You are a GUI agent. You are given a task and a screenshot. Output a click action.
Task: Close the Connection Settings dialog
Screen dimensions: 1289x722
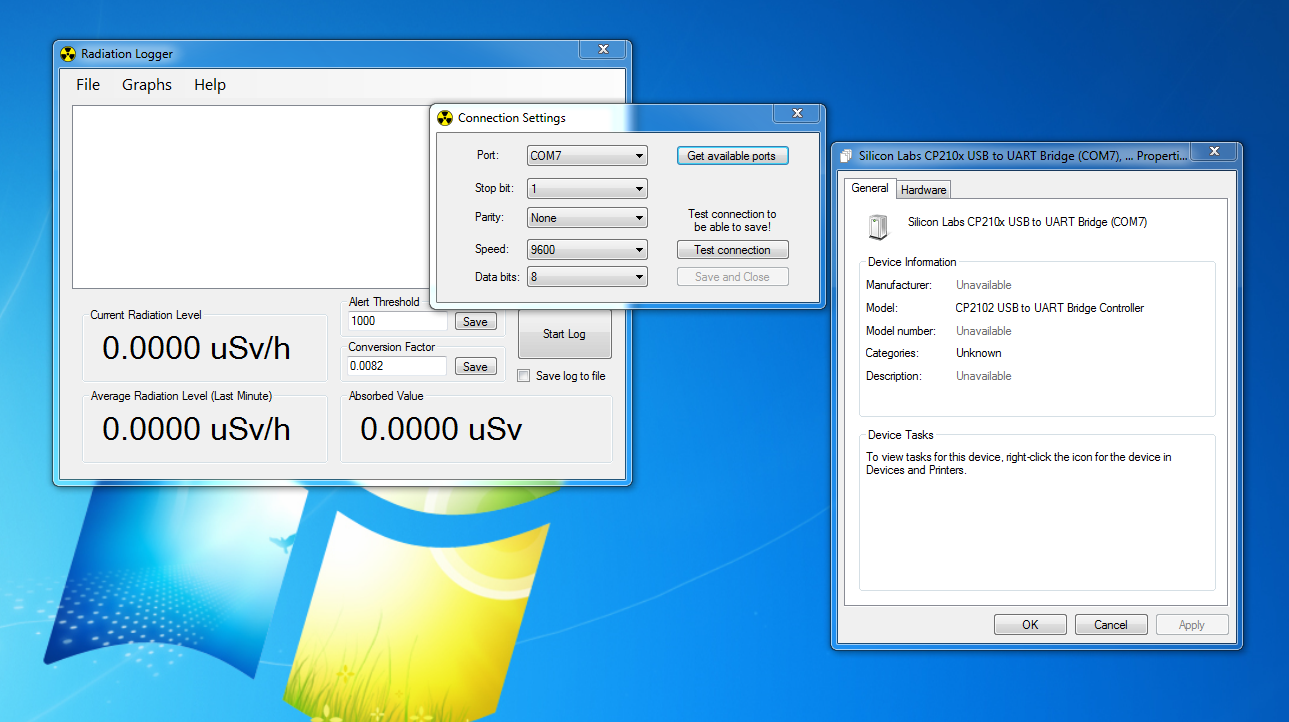click(x=797, y=113)
